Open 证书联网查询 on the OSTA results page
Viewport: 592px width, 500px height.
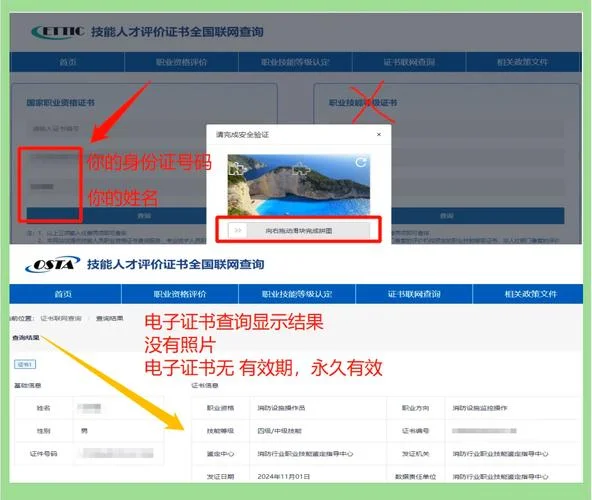(x=414, y=294)
